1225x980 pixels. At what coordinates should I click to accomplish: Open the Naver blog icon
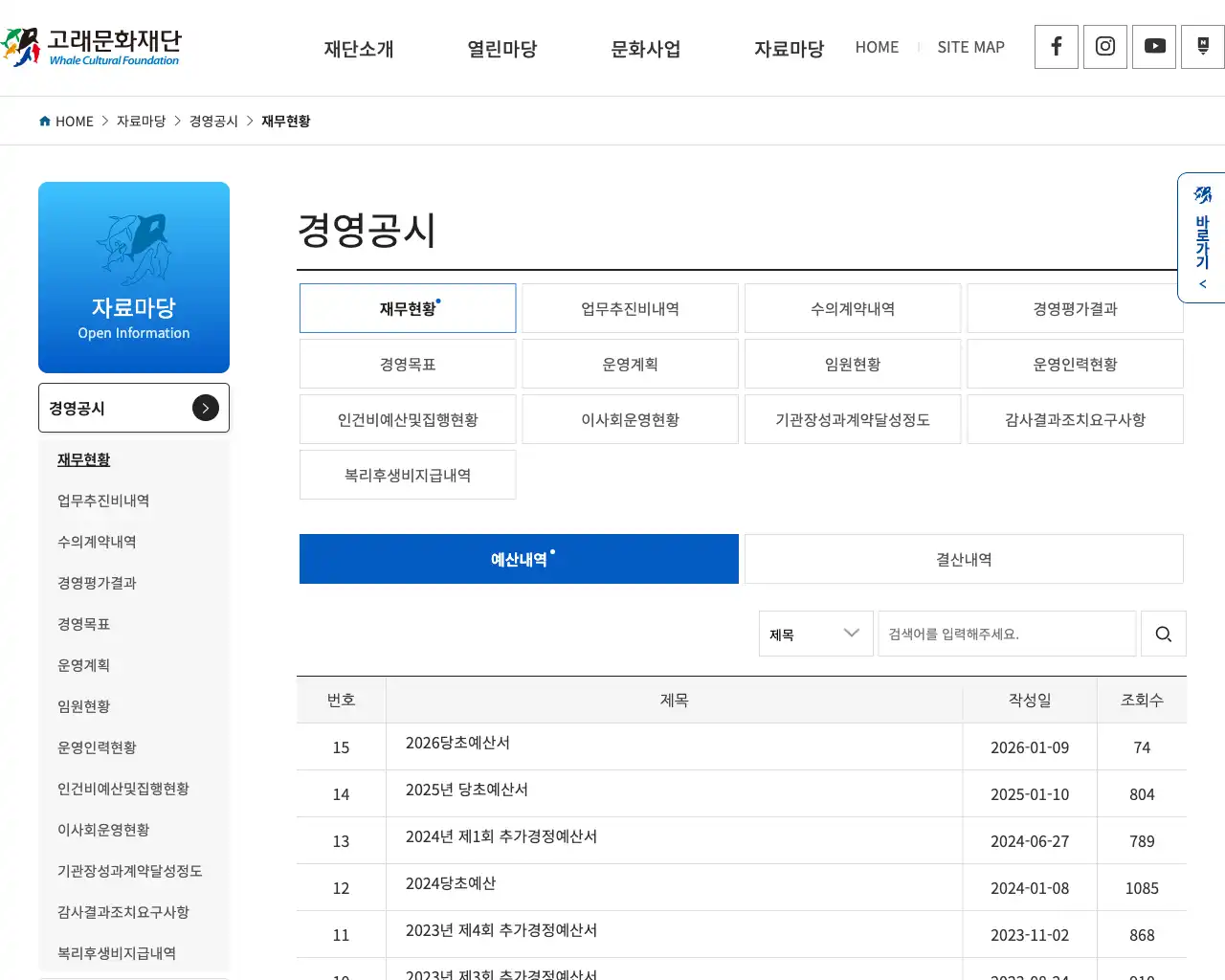(x=1202, y=47)
